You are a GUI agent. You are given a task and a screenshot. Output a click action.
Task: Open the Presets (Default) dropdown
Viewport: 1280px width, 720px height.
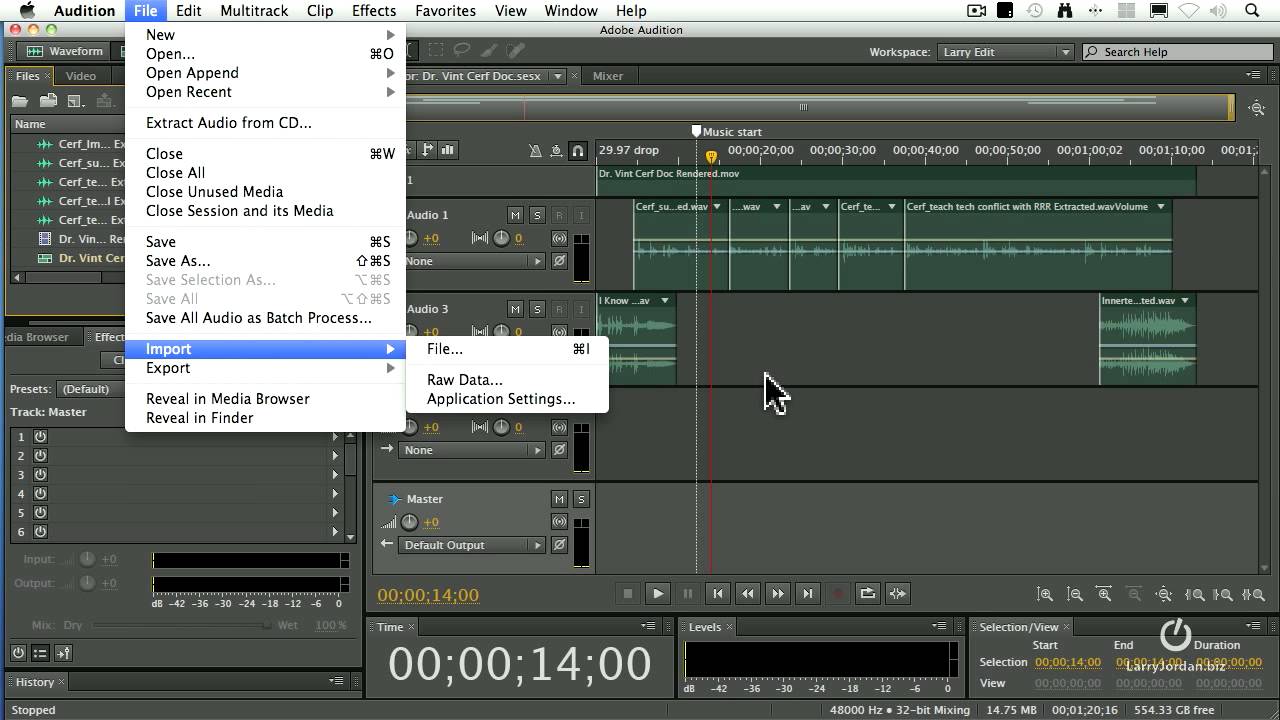point(92,389)
